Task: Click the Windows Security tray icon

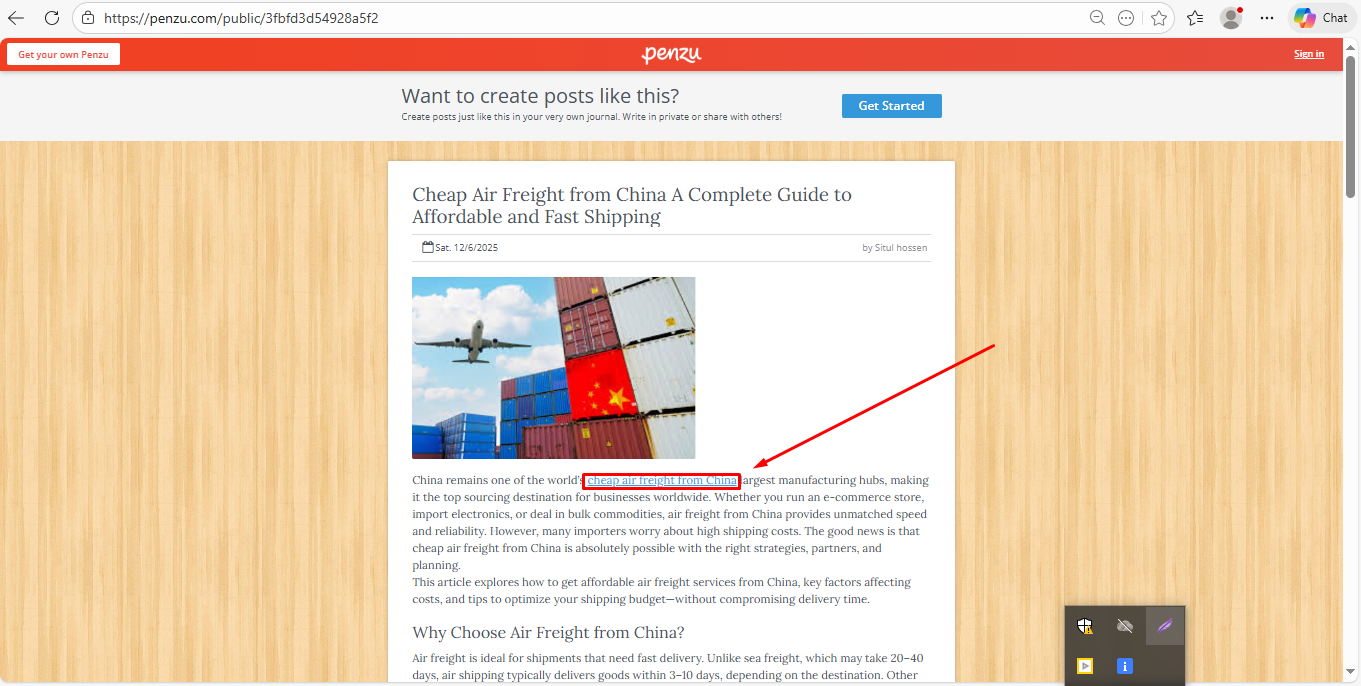Action: tap(1085, 626)
